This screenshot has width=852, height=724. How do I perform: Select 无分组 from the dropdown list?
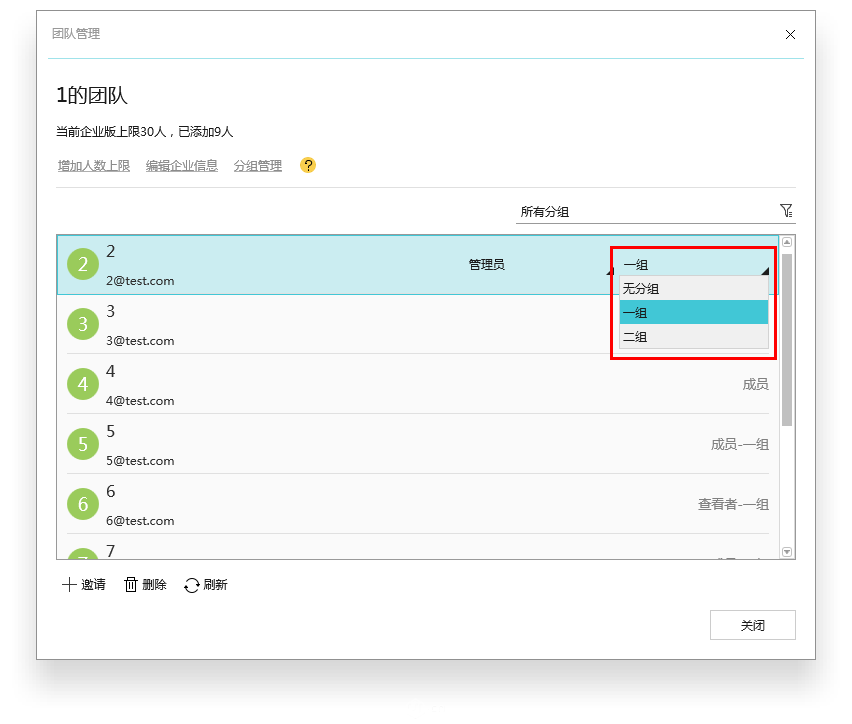(694, 289)
